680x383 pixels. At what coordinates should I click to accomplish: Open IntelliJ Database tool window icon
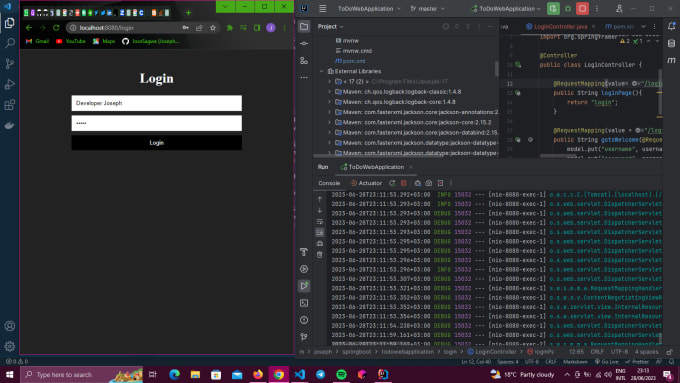[x=671, y=43]
